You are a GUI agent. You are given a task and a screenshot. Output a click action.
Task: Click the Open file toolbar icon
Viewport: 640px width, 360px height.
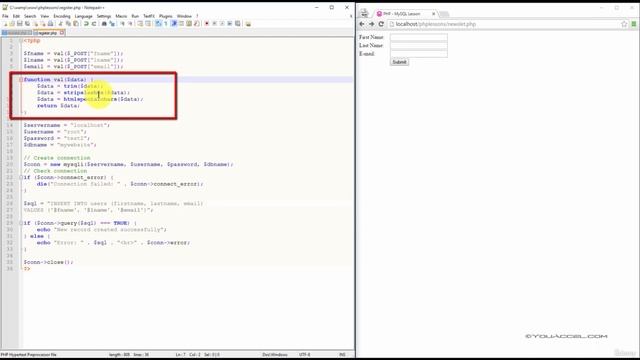12,24
